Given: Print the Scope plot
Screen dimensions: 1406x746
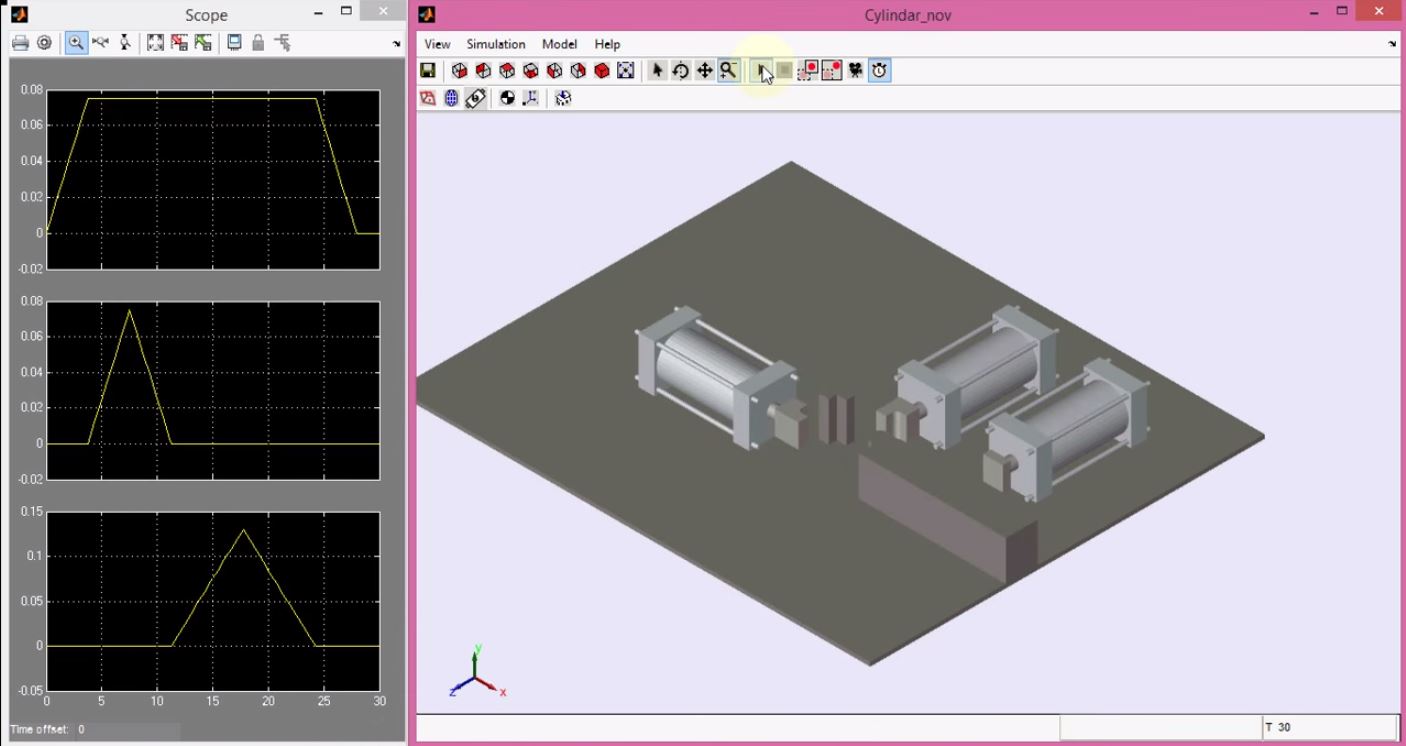Looking at the screenshot, I should click(20, 43).
